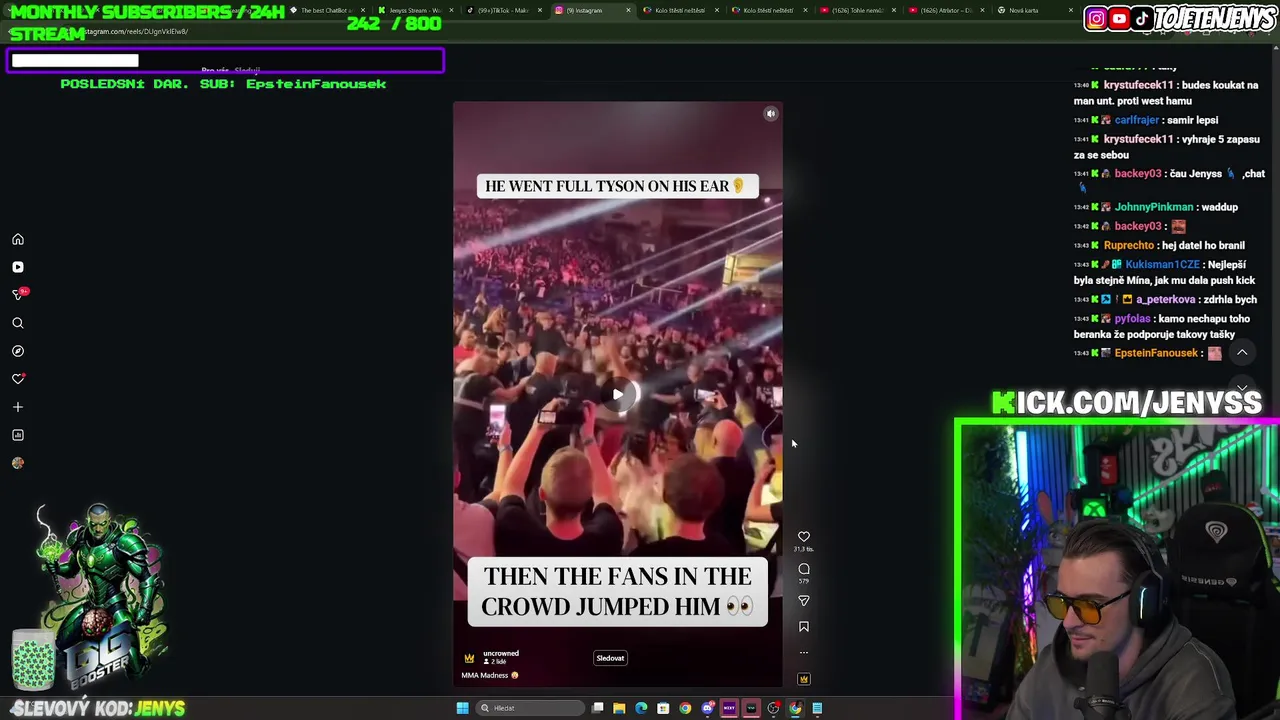Expand chat with the down chevron
The width and height of the screenshot is (1280, 720).
tap(1242, 388)
